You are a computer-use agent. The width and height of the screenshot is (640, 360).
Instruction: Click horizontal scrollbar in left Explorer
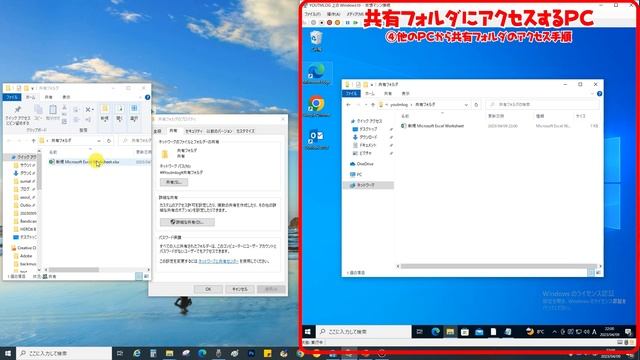coord(74,270)
